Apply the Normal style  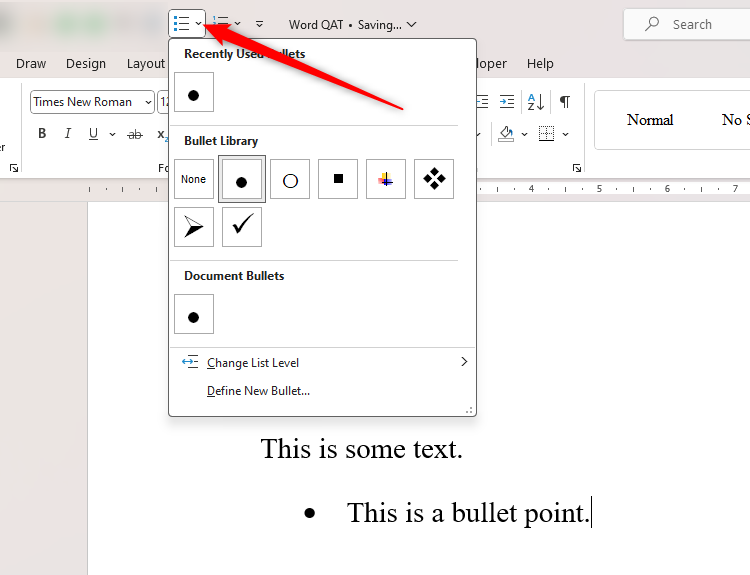coord(650,120)
